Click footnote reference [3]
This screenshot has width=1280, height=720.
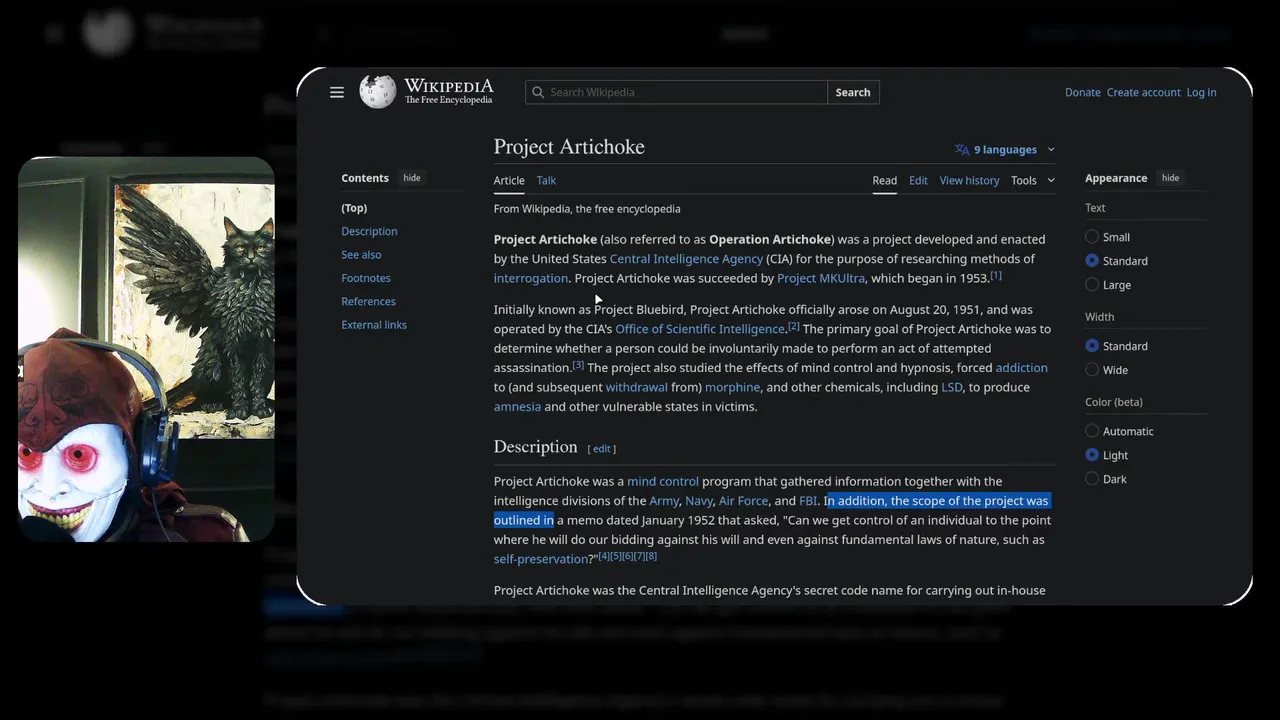tap(578, 365)
